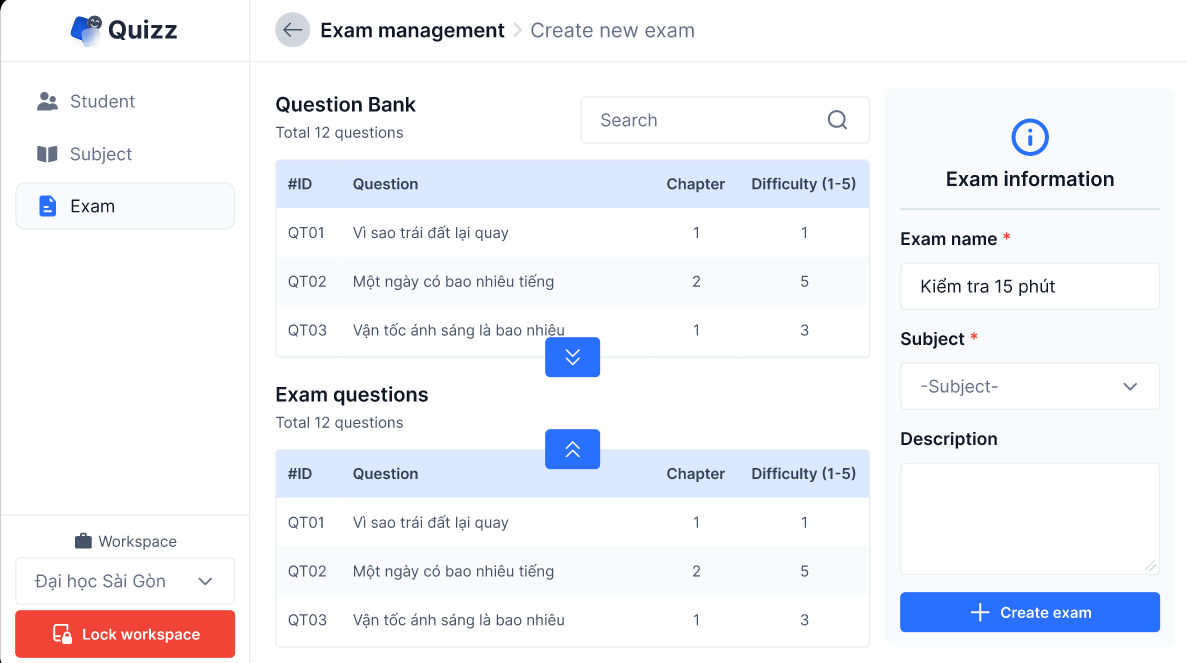
Task: Click the Workspace briefcase icon
Action: (x=84, y=541)
